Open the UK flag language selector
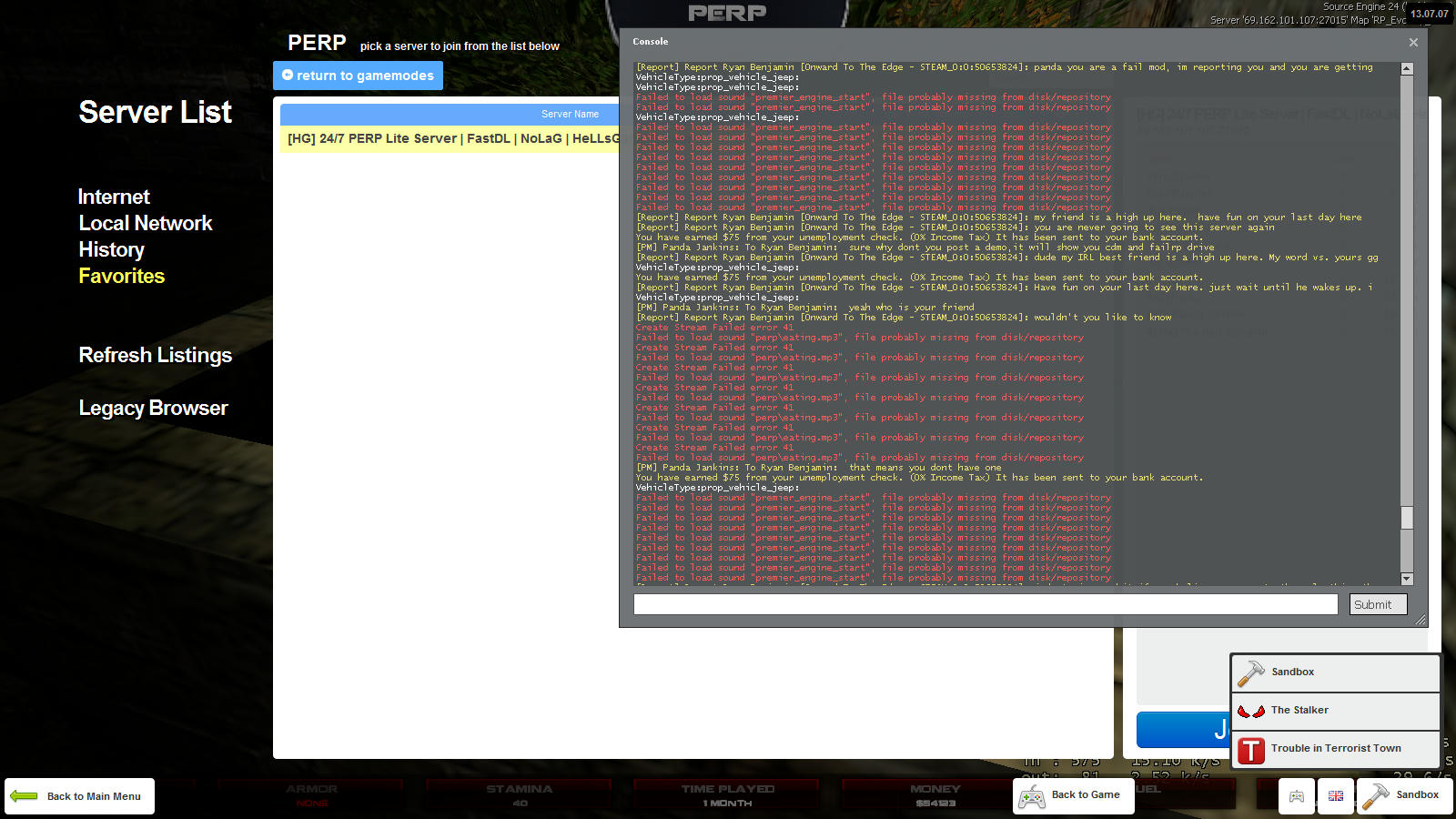The width and height of the screenshot is (1456, 819). tap(1336, 796)
